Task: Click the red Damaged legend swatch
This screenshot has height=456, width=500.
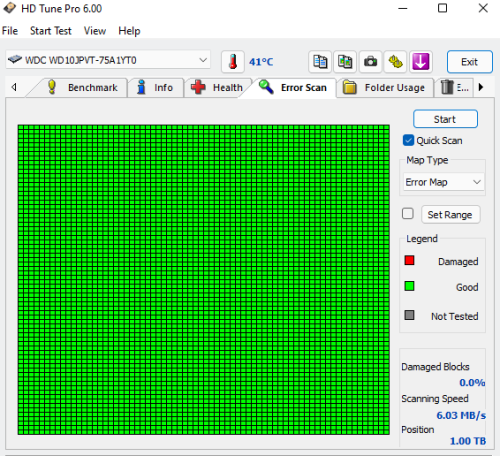Action: [409, 260]
